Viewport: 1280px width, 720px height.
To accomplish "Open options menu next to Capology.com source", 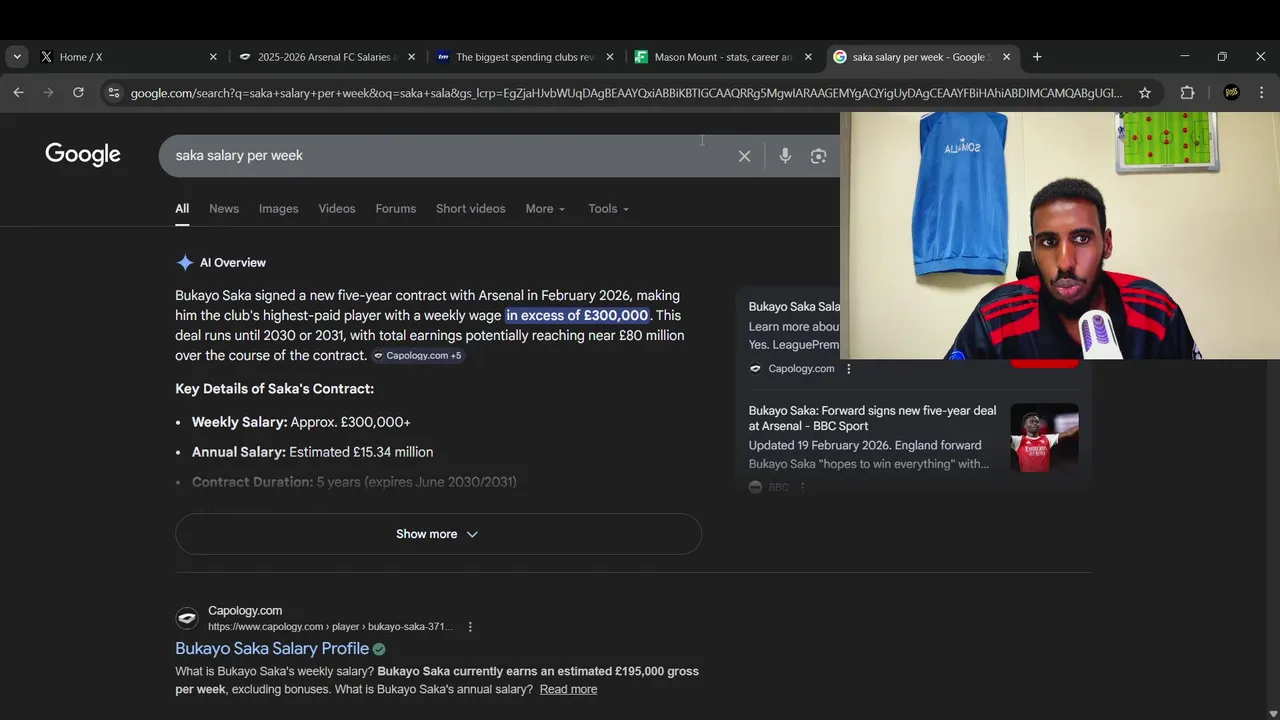I will point(849,369).
